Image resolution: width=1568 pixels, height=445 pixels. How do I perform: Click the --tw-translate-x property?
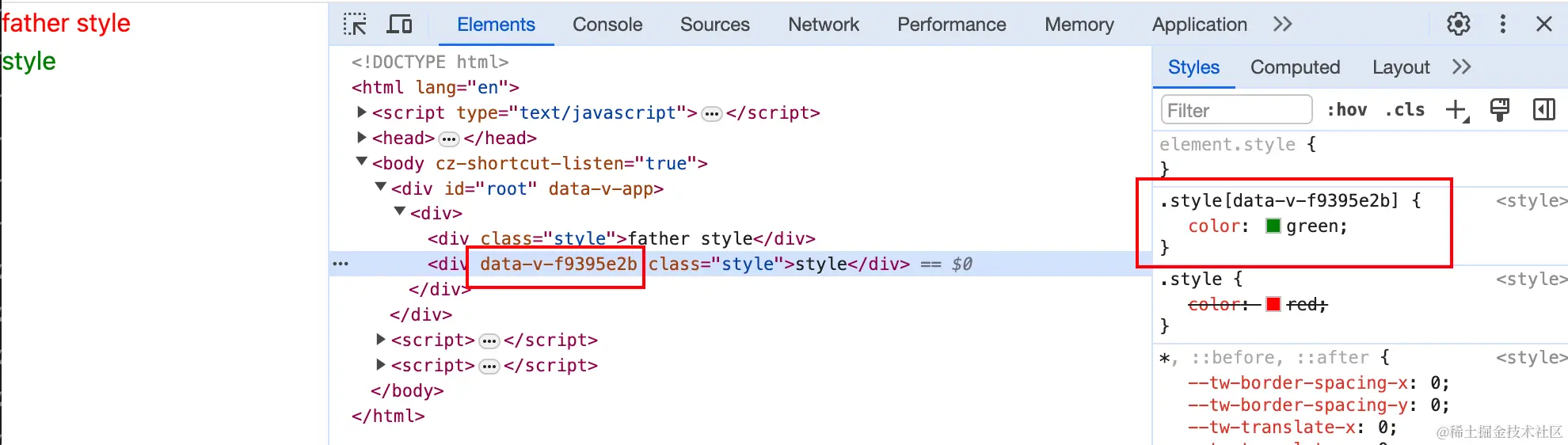coord(1272,428)
